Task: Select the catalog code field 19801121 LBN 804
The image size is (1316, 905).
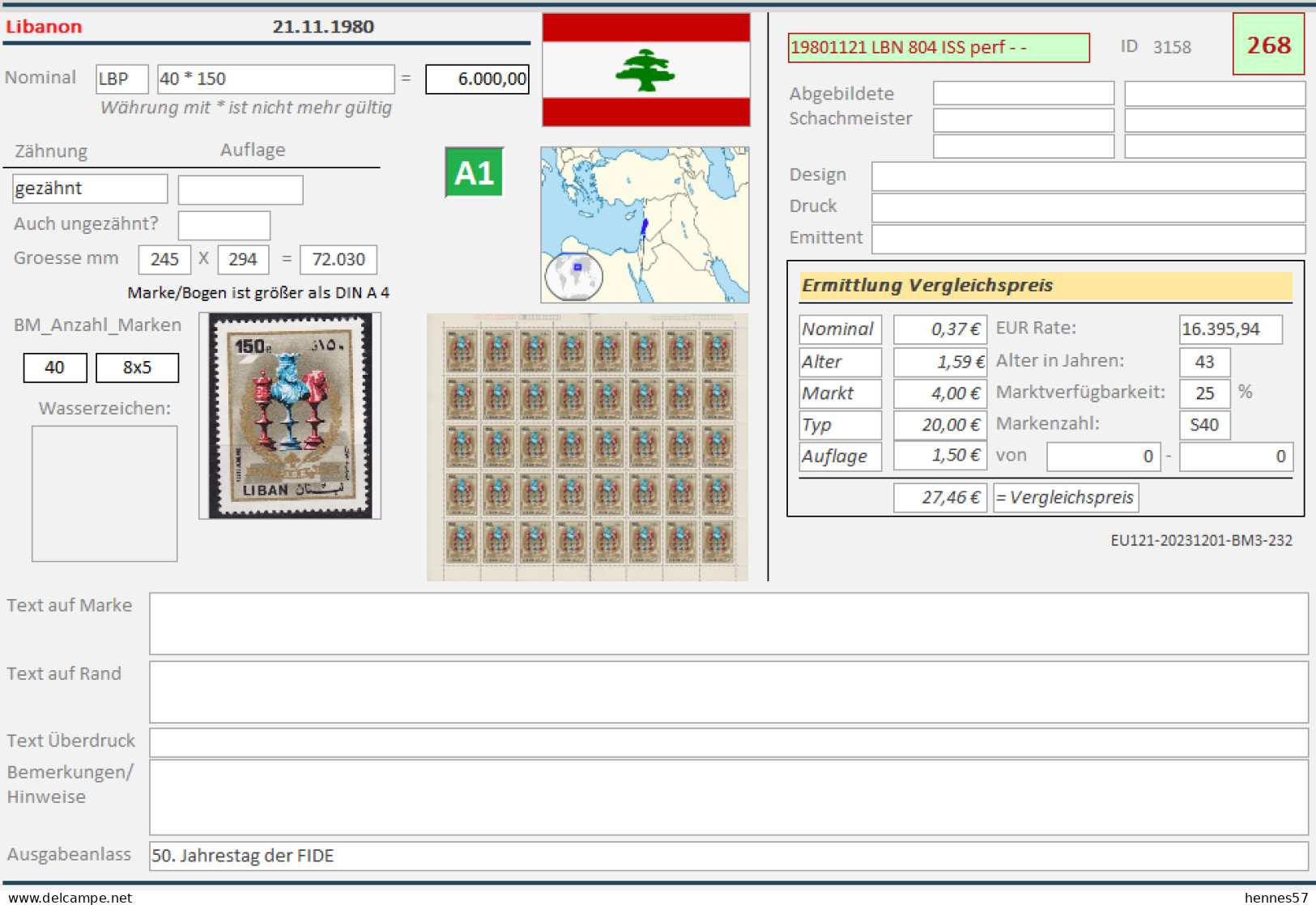Action: (x=939, y=48)
